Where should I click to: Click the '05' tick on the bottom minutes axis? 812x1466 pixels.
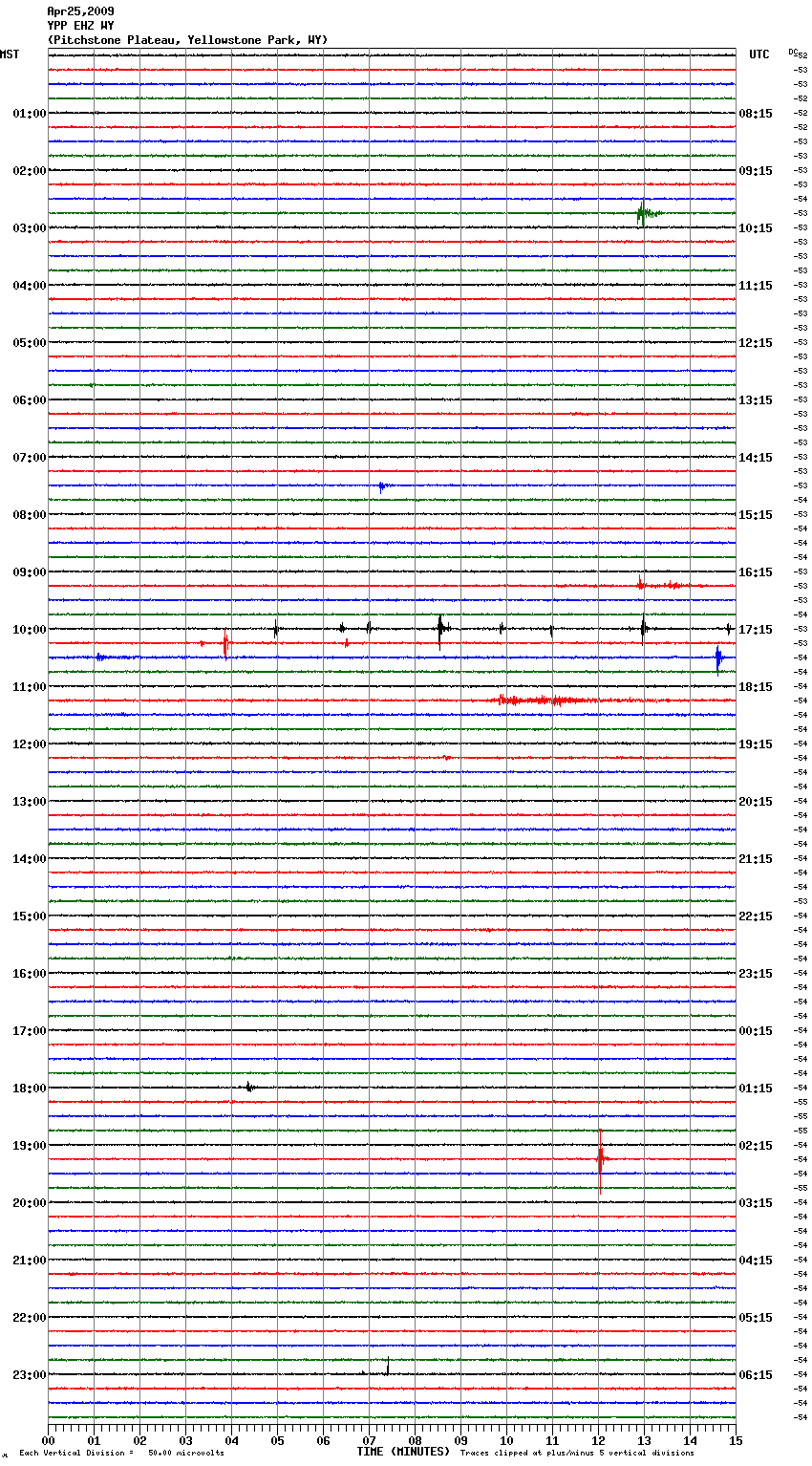coord(277,1440)
